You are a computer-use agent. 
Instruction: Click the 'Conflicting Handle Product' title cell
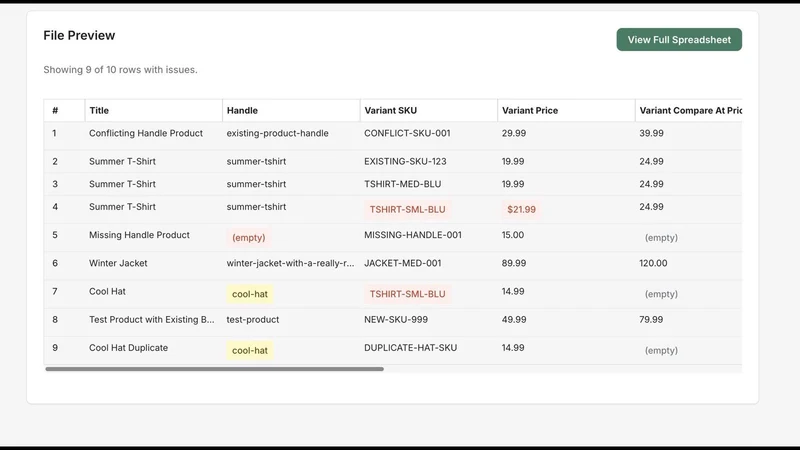tap(146, 133)
